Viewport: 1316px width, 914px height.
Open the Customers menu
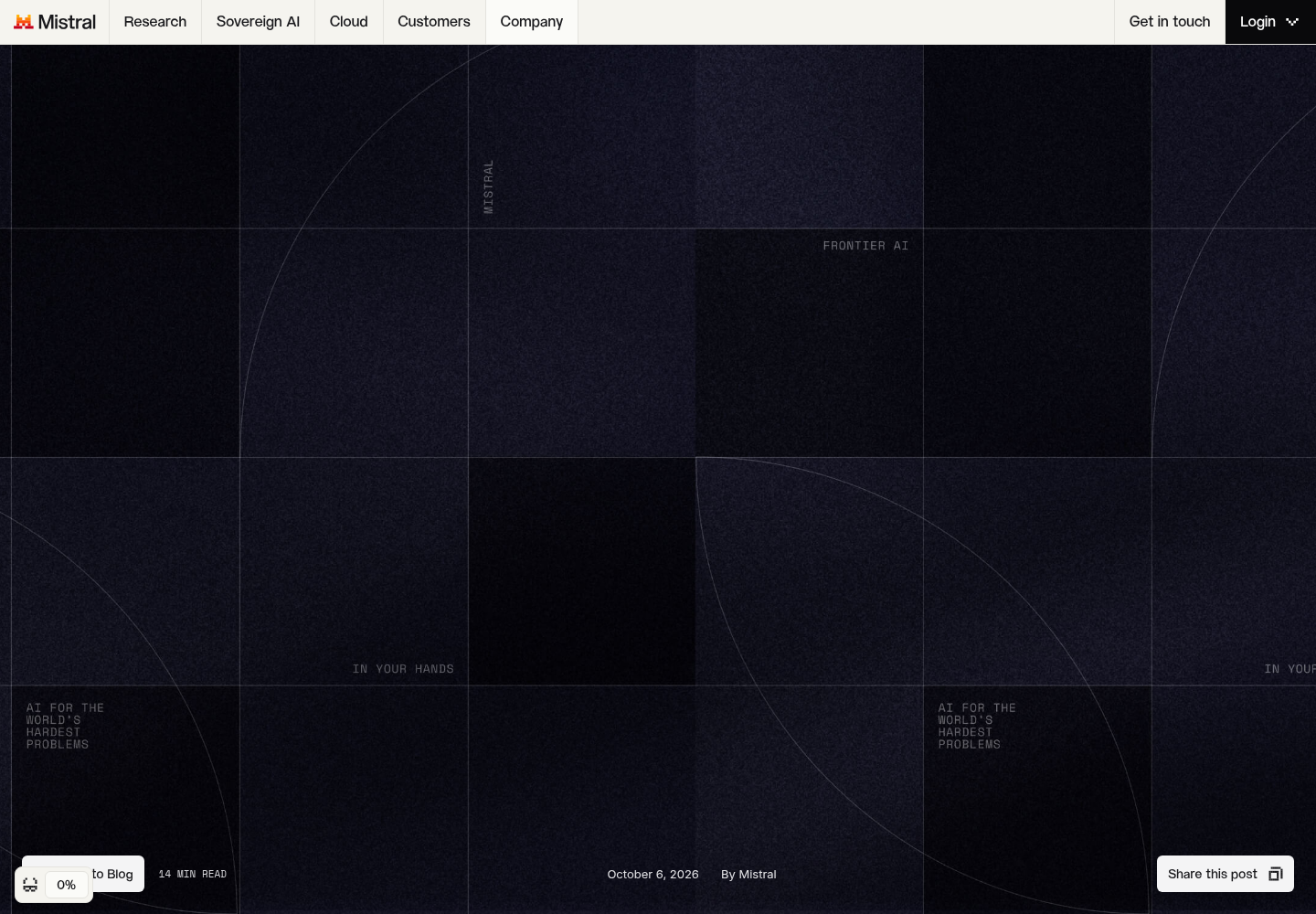click(x=434, y=22)
